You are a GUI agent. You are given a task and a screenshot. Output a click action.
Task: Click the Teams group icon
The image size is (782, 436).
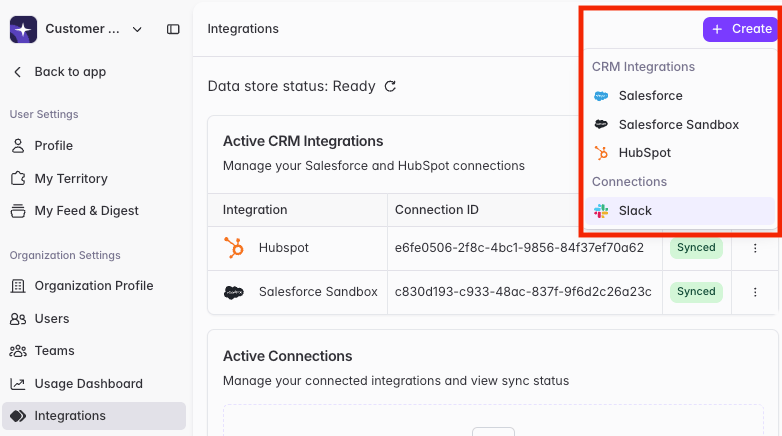[18, 351]
